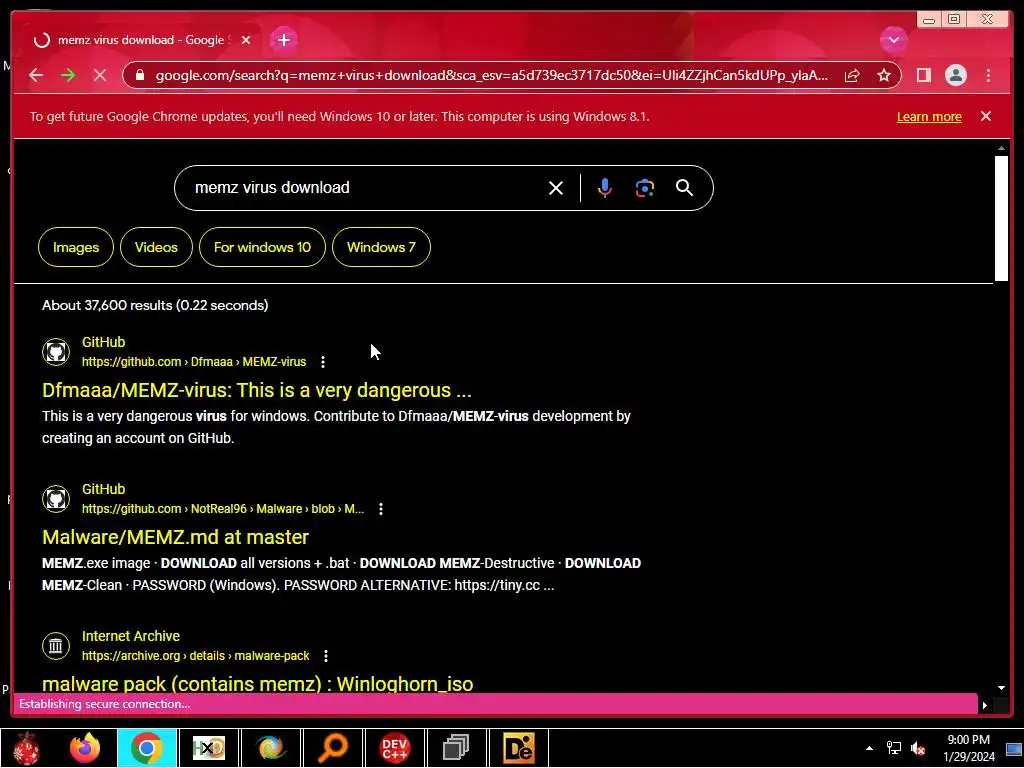Image resolution: width=1024 pixels, height=768 pixels.
Task: Filter results by Videos
Action: [156, 247]
